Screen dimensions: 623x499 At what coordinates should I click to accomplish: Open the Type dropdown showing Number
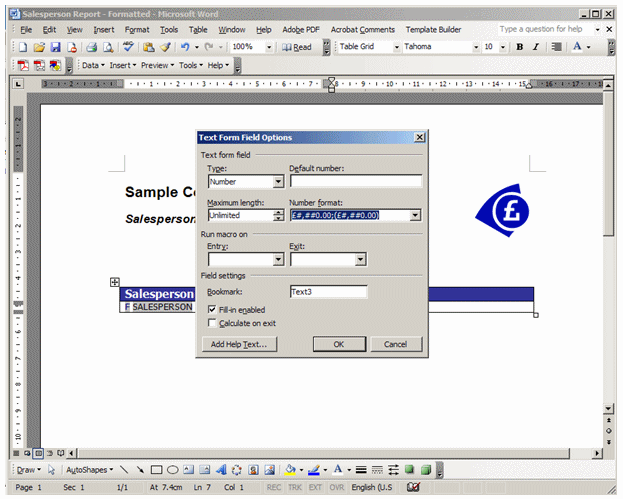[x=278, y=182]
